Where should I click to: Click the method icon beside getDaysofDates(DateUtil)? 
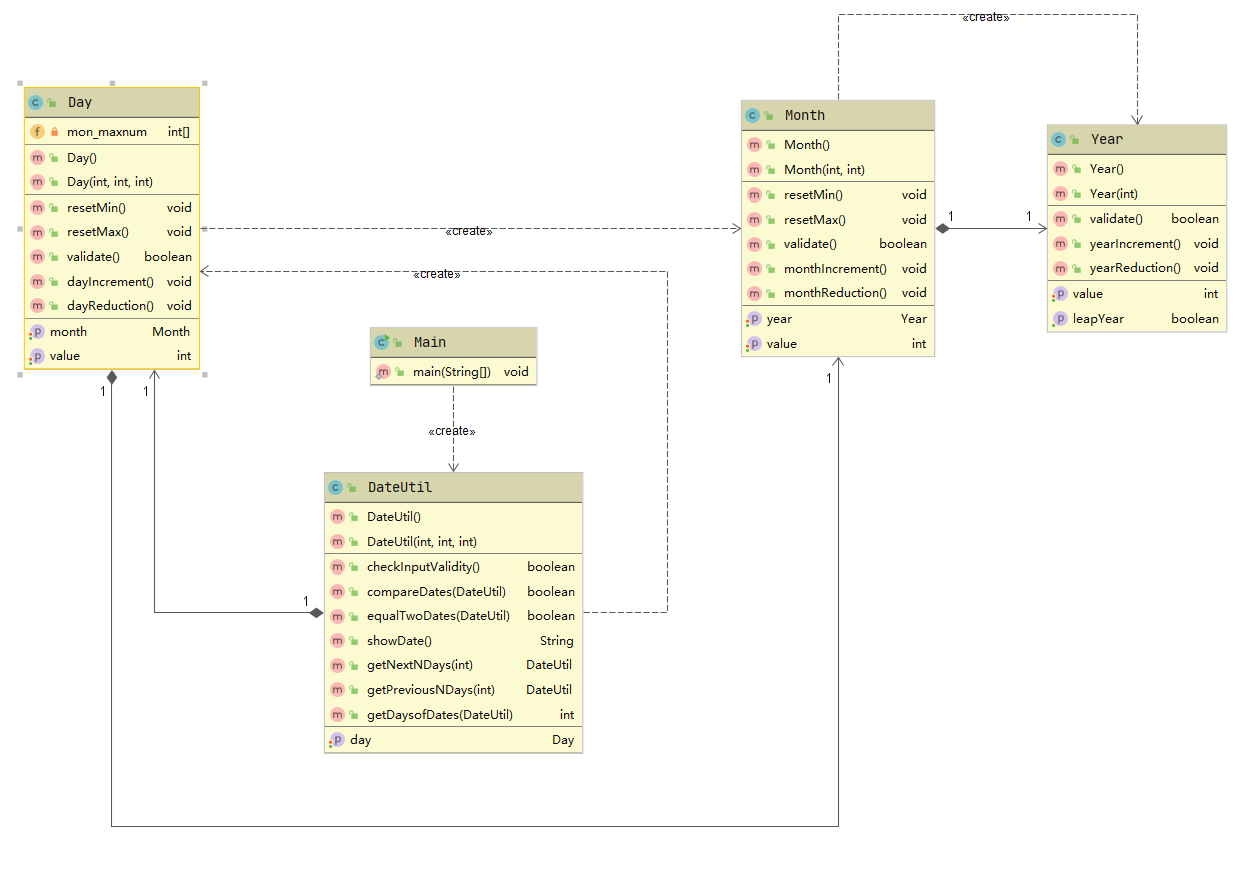[337, 714]
